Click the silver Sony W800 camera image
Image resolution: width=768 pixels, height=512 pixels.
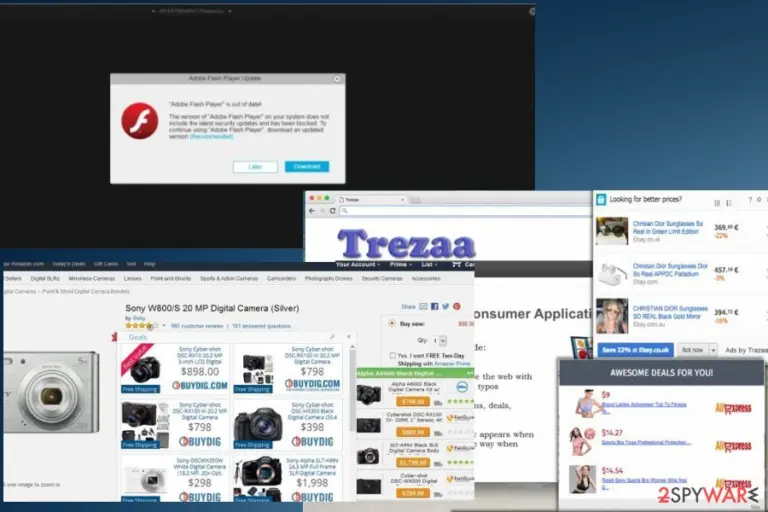(51, 393)
